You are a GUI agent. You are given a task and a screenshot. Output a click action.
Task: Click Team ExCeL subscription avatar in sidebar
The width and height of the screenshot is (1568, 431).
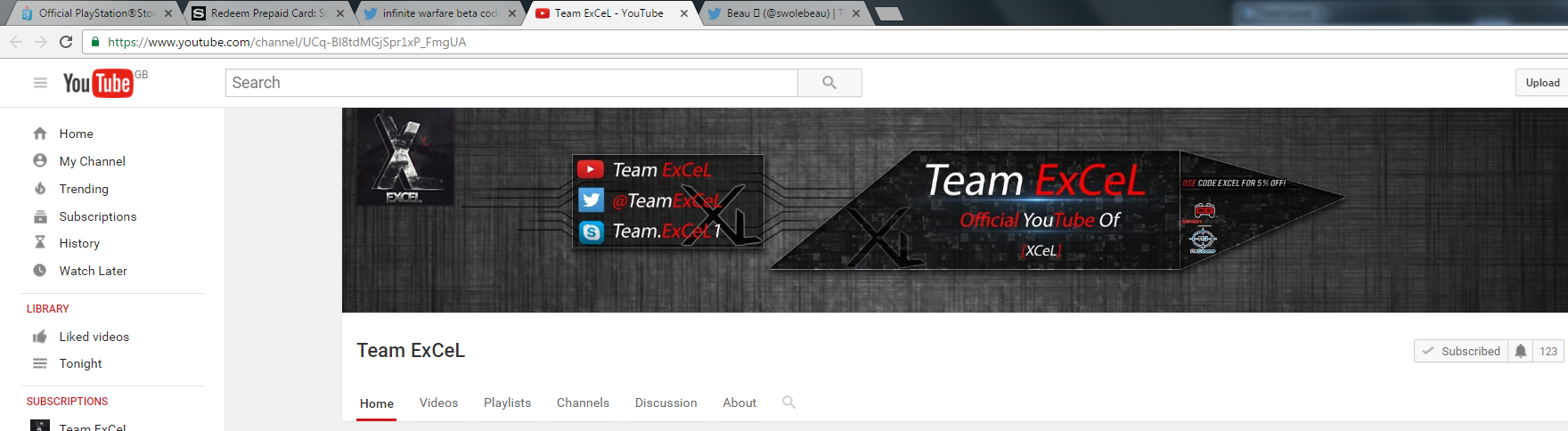[40, 426]
